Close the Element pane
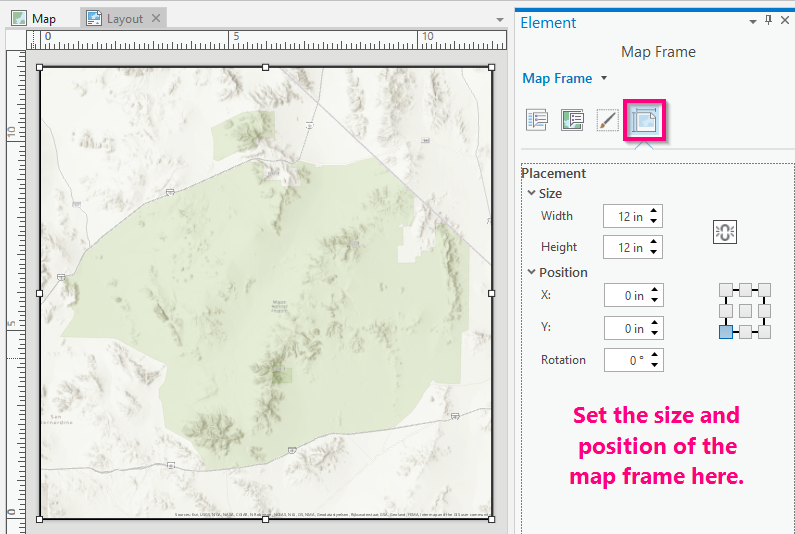795x534 pixels. (x=785, y=20)
